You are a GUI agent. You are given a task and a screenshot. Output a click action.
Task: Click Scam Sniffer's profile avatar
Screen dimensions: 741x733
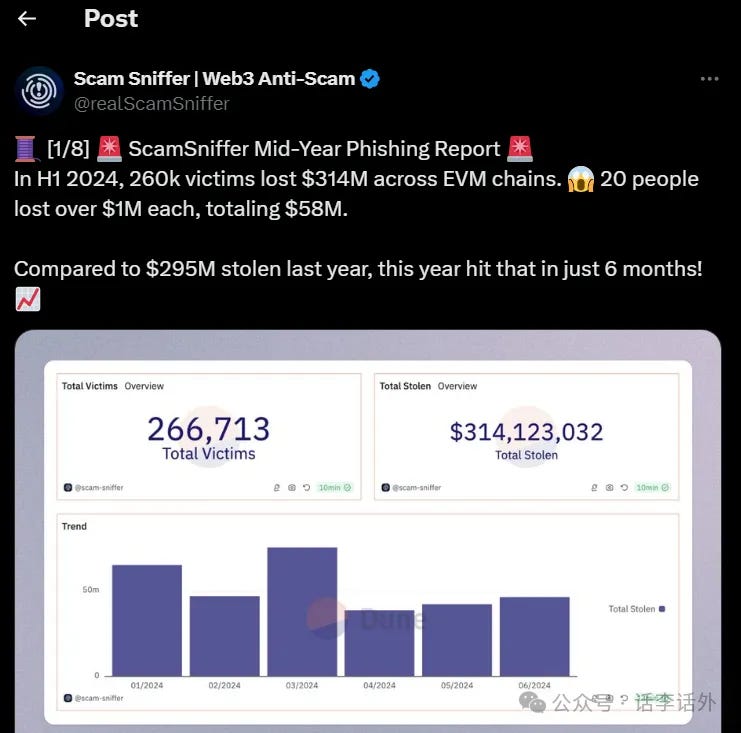point(39,91)
